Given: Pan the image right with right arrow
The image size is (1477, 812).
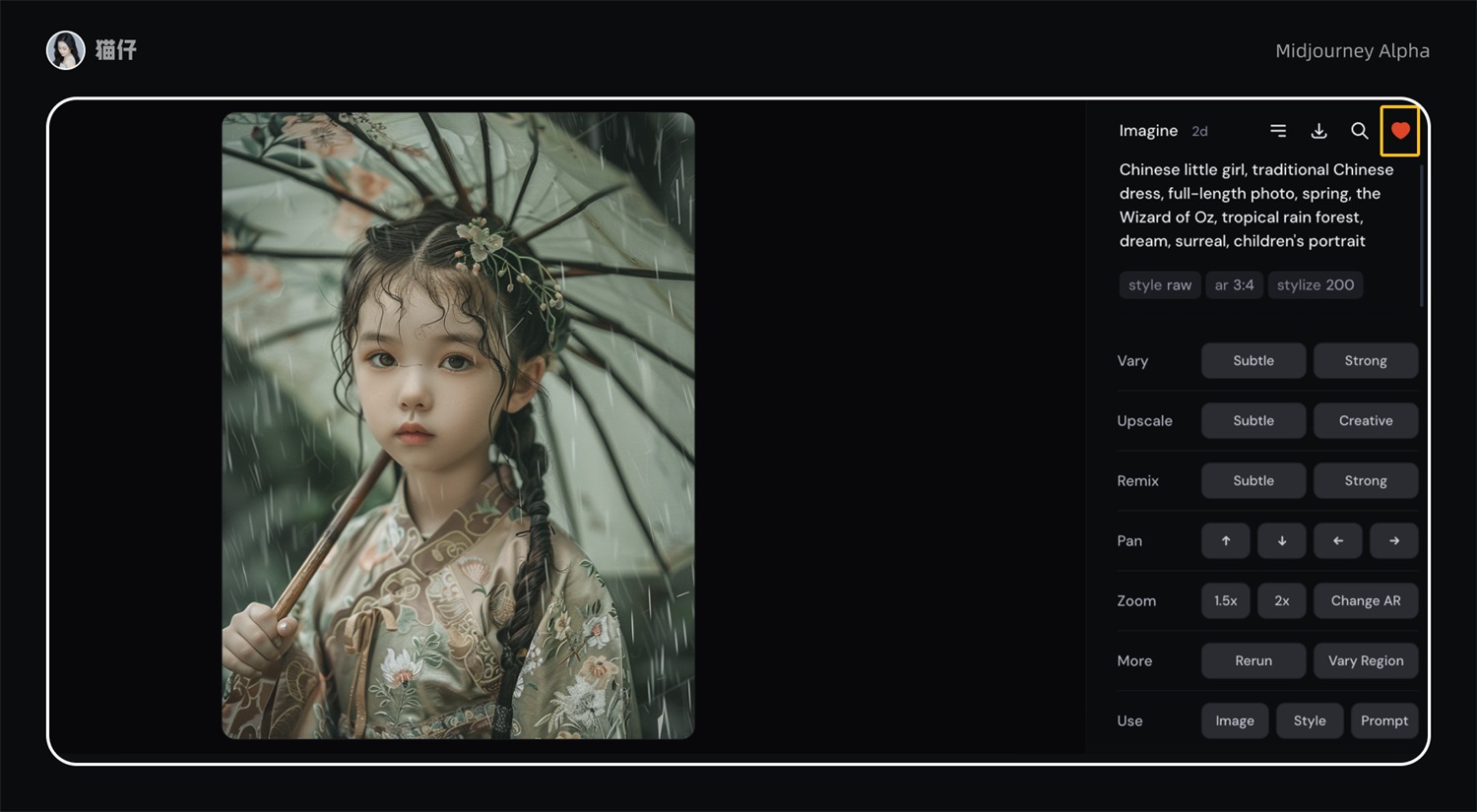Looking at the screenshot, I should tap(1393, 540).
